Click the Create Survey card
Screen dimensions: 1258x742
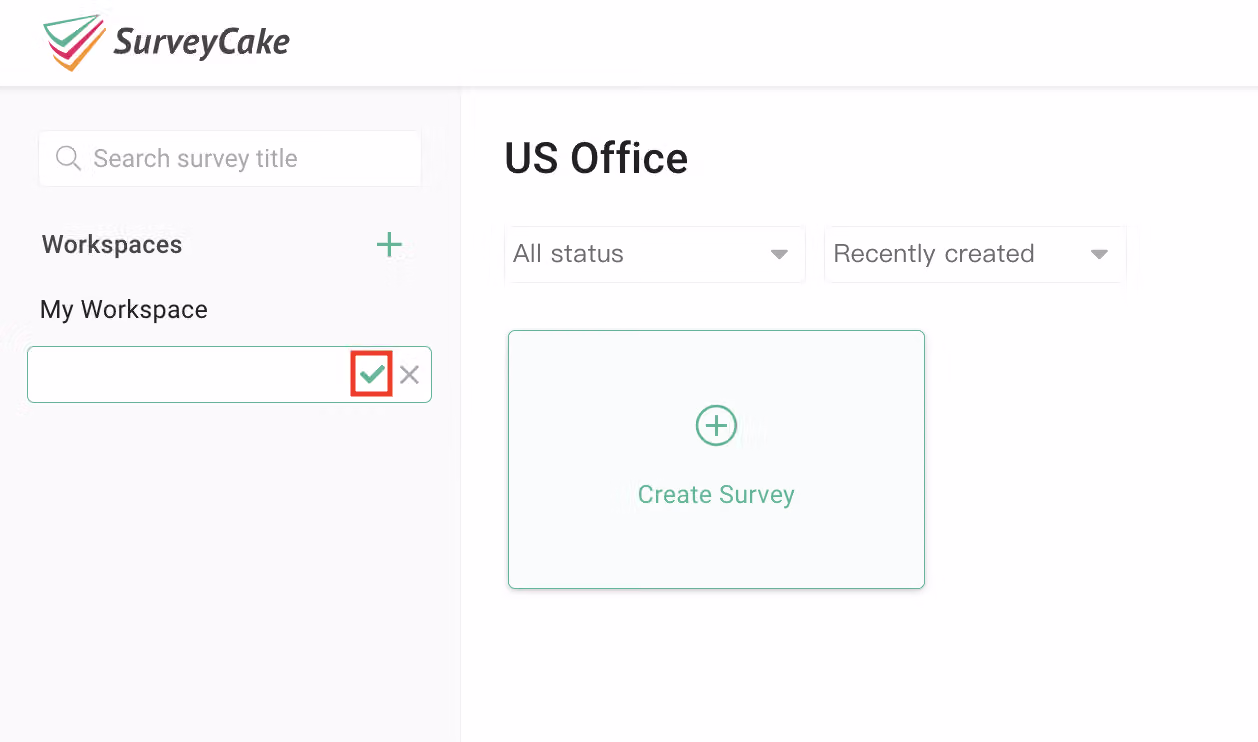tap(716, 459)
